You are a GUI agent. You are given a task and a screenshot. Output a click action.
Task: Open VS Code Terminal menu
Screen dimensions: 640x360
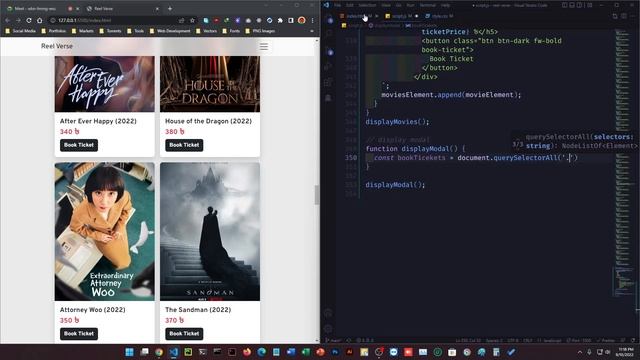pos(428,5)
